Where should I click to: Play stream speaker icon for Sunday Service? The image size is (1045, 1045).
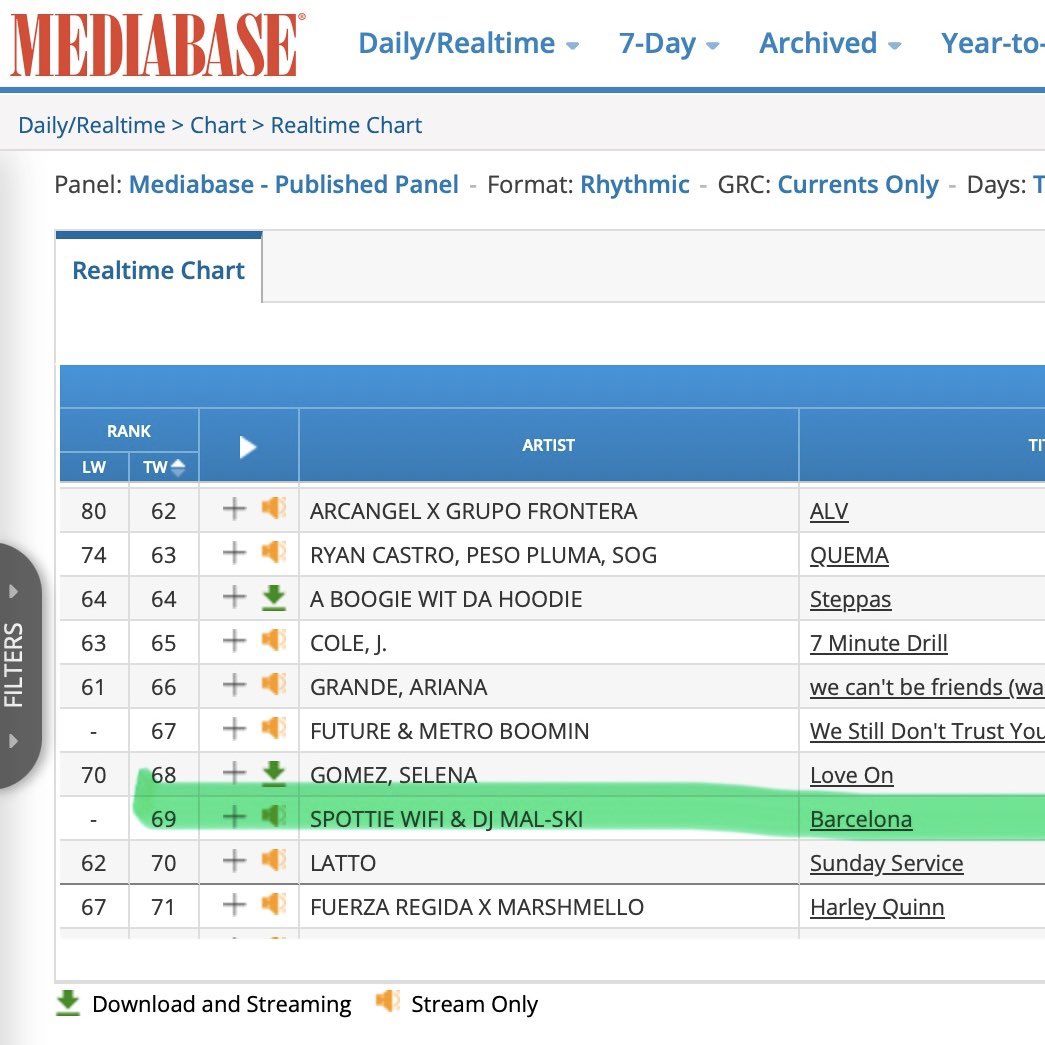coord(273,860)
